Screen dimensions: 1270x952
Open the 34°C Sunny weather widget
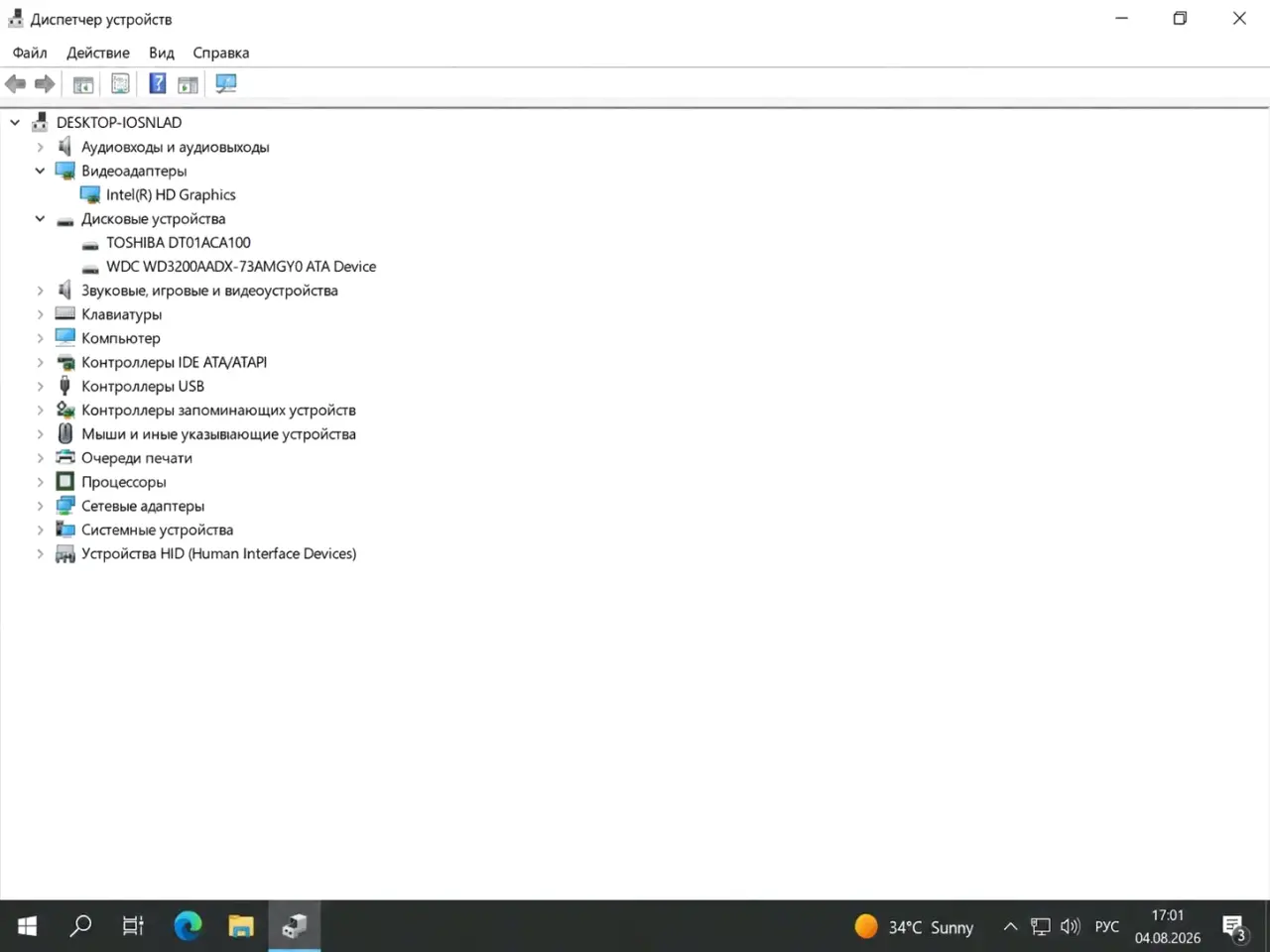pyautogui.click(x=914, y=926)
